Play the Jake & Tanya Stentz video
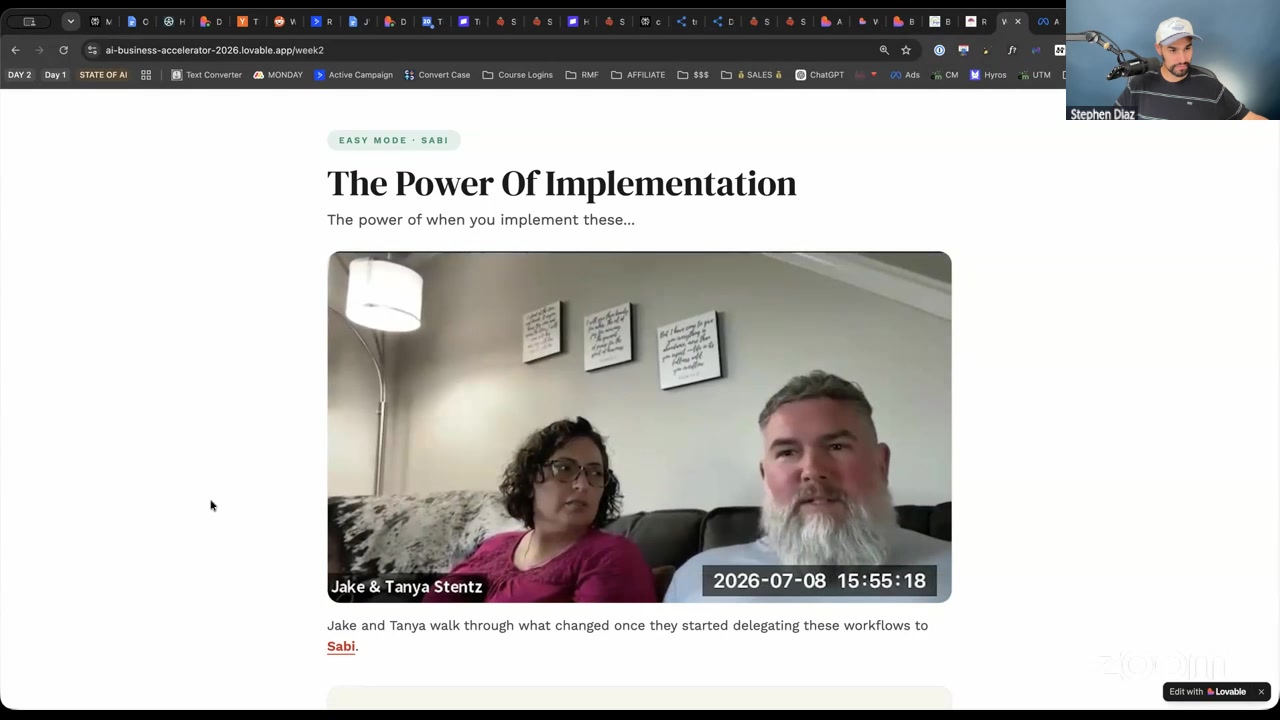This screenshot has height=720, width=1280. pyautogui.click(x=639, y=427)
